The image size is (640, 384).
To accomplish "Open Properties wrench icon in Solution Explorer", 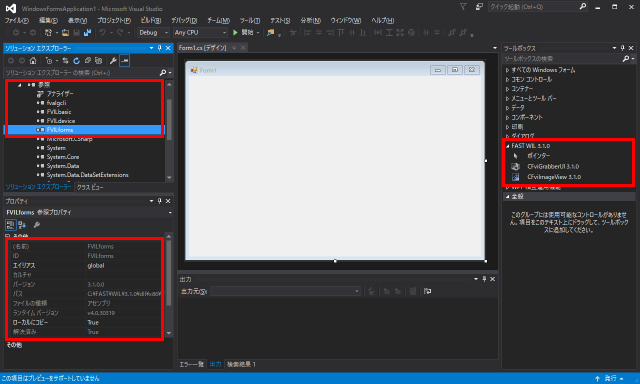I will 113,61.
